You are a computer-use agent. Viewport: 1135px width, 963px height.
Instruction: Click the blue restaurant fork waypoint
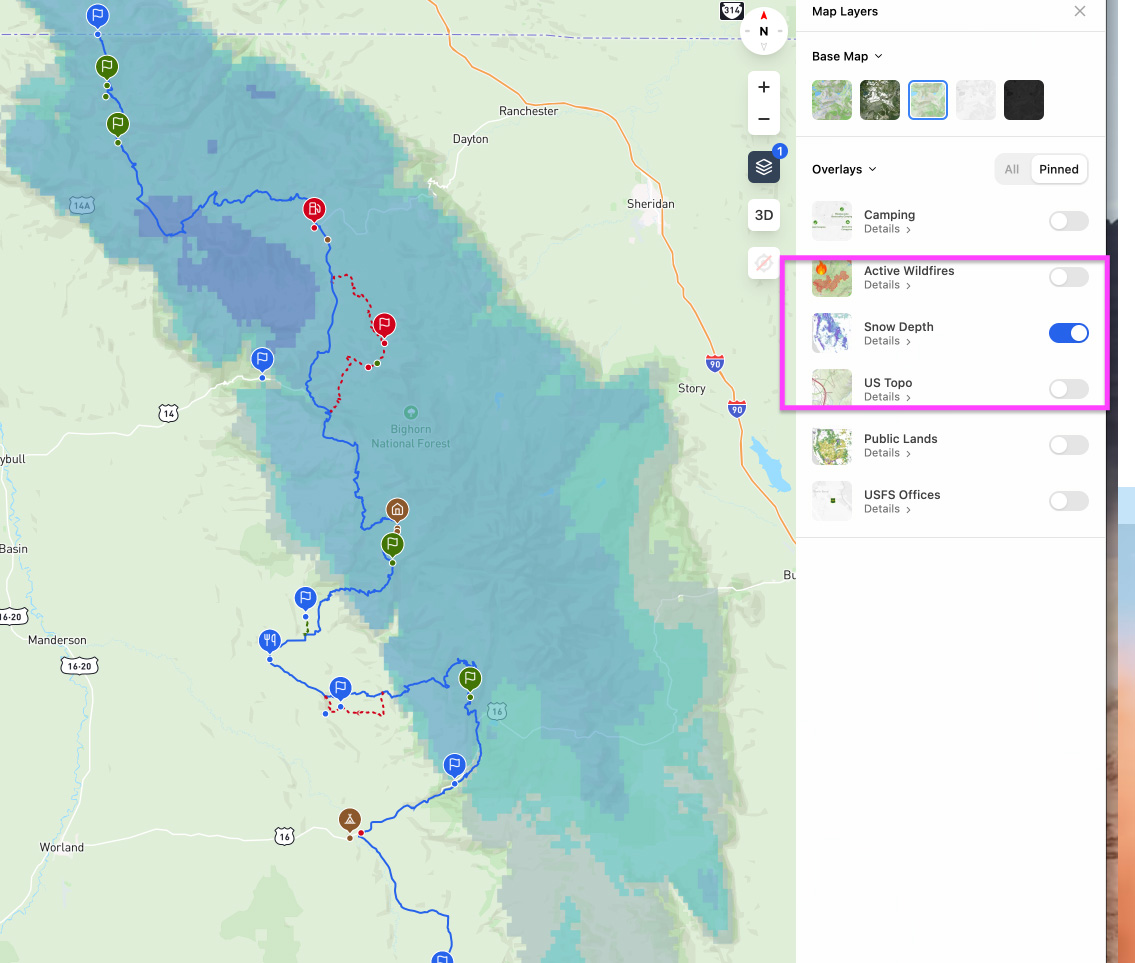269,640
